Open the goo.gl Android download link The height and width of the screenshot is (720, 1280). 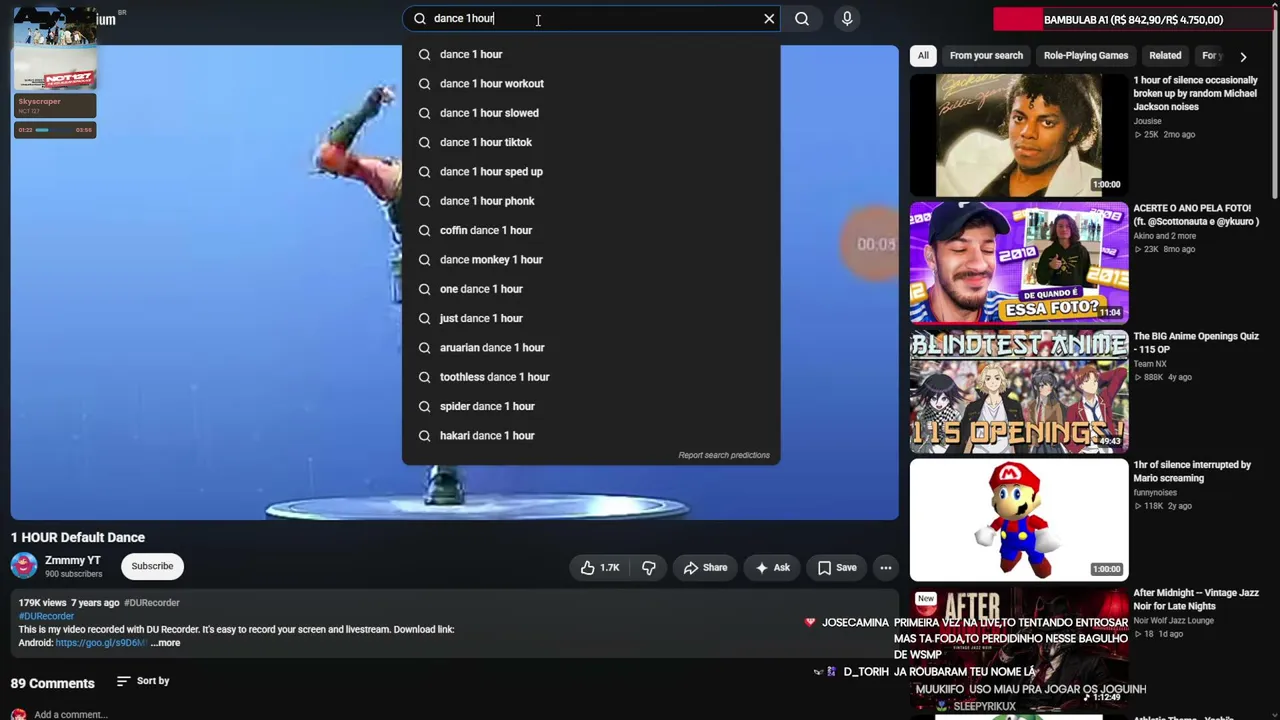(x=101, y=643)
